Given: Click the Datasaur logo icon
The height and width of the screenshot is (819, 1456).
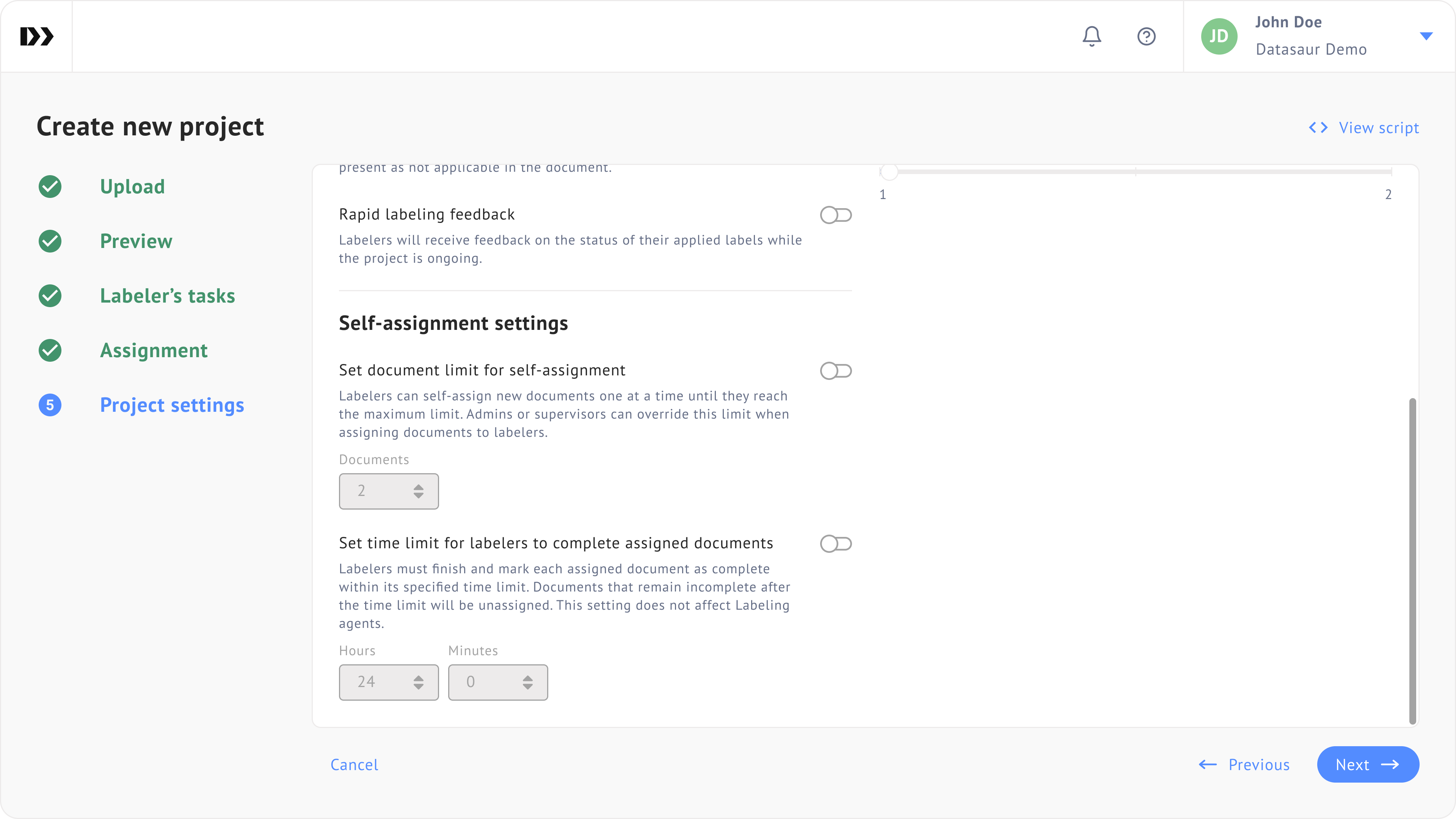Looking at the screenshot, I should click(37, 36).
